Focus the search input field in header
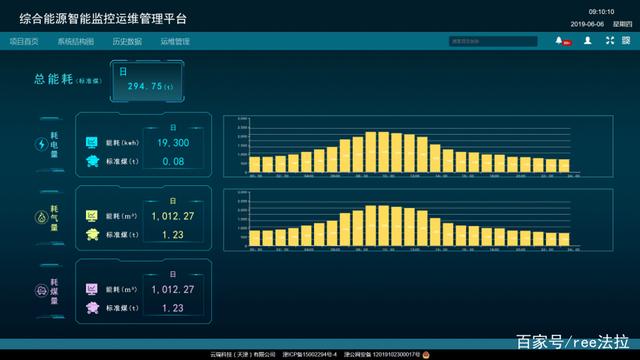640x360 pixels. pyautogui.click(x=493, y=41)
